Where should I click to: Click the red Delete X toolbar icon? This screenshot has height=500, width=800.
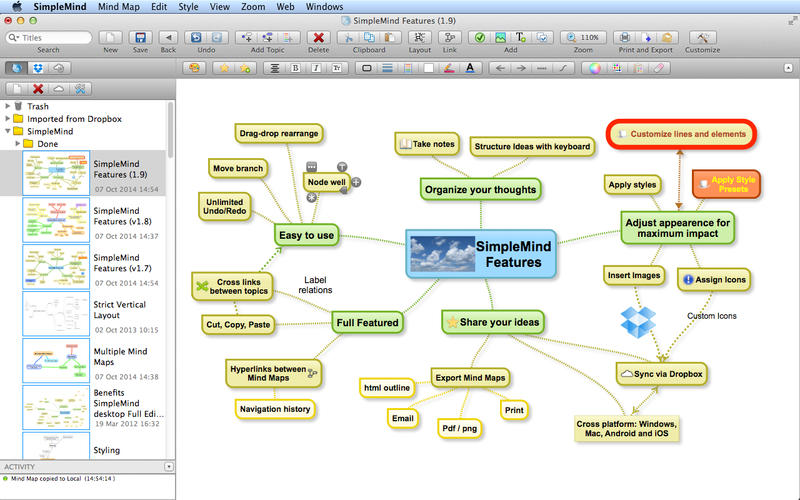coord(318,37)
